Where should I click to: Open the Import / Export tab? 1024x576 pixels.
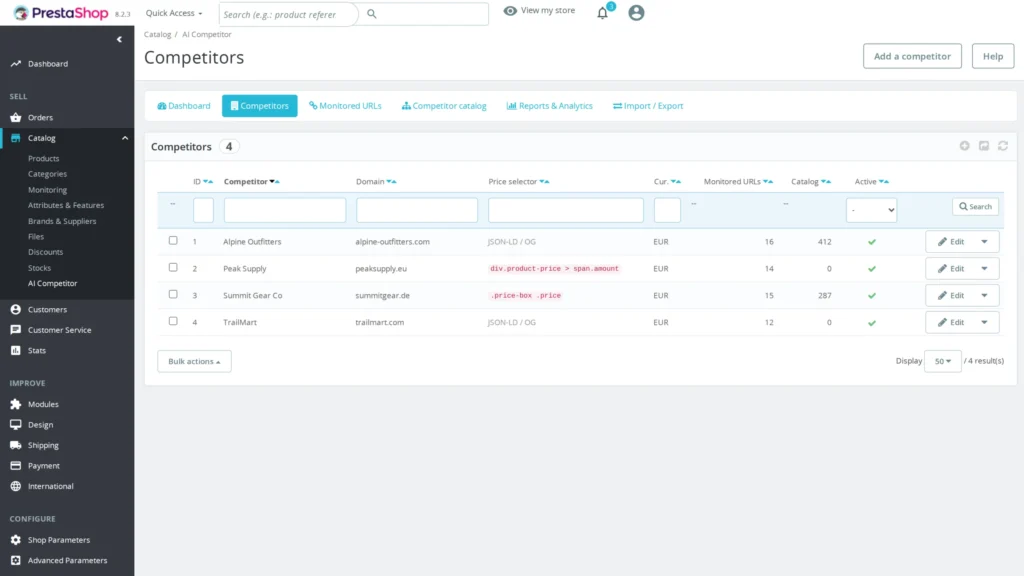point(648,106)
